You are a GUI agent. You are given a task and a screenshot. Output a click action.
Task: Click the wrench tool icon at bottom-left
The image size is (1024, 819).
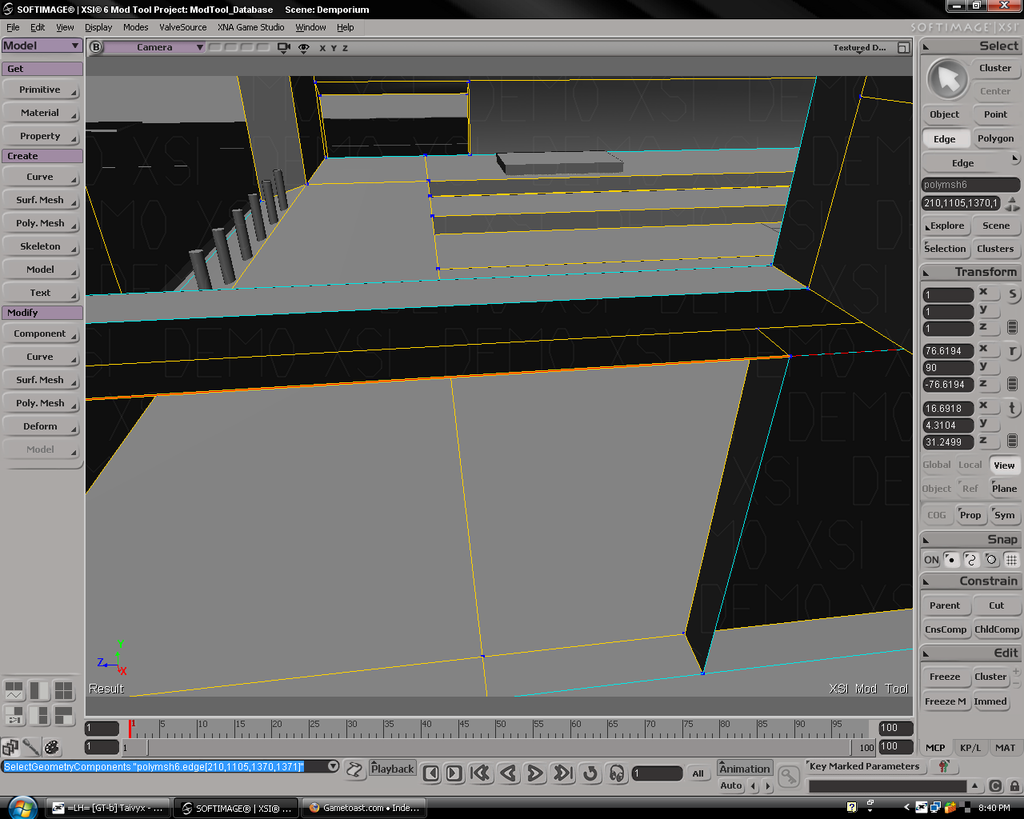point(31,747)
